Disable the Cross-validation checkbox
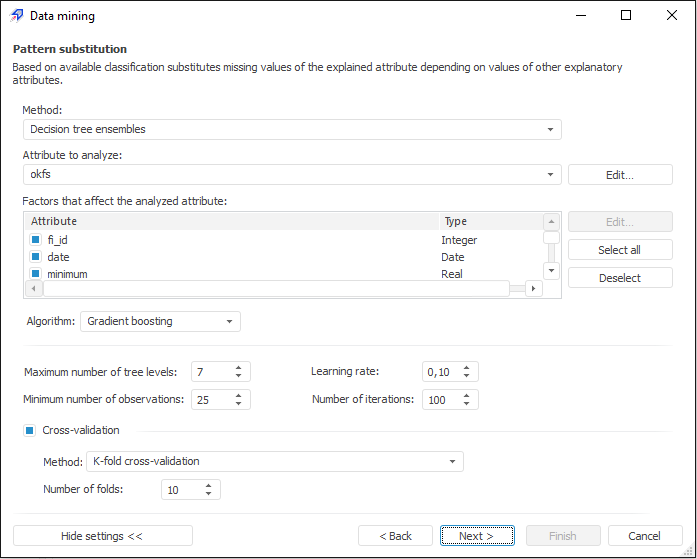This screenshot has height=559, width=697. [x=30, y=430]
